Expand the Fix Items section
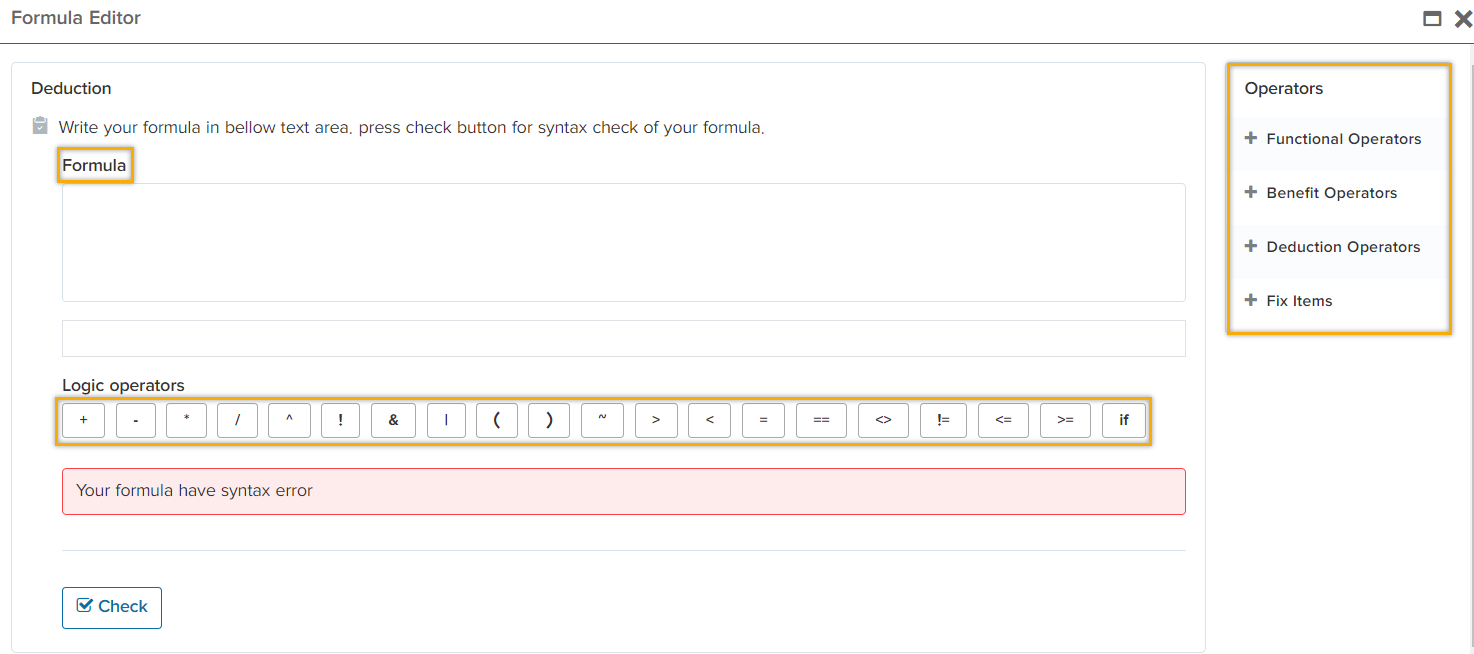Image resolution: width=1474 pixels, height=654 pixels. click(1298, 301)
